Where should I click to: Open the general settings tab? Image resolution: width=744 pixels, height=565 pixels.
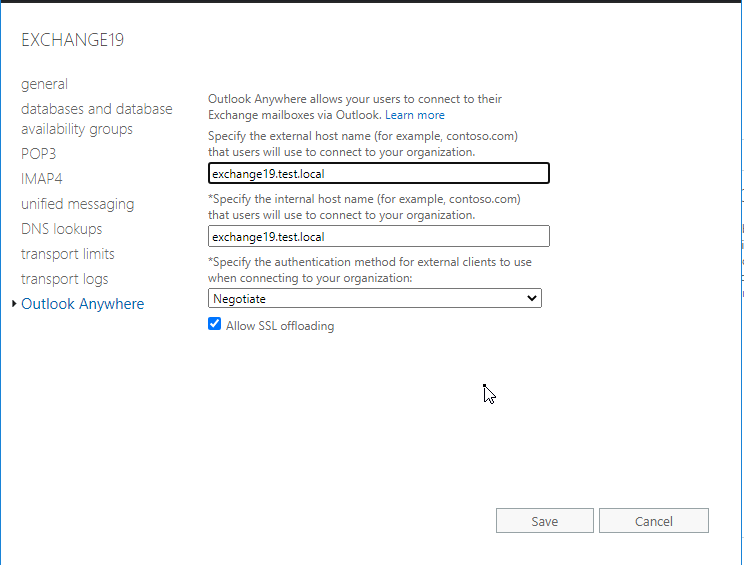pyautogui.click(x=44, y=84)
